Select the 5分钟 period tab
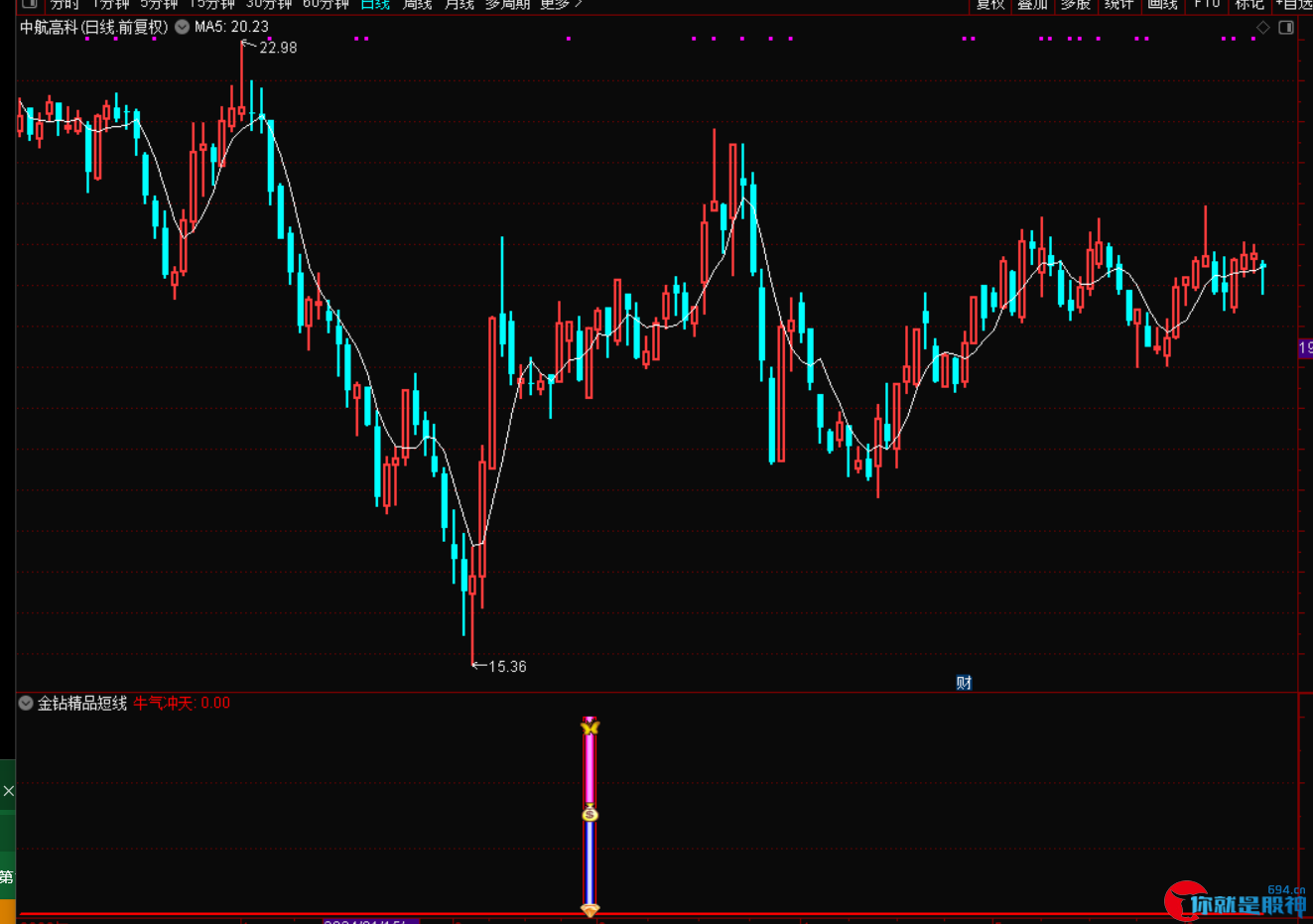 [159, 4]
